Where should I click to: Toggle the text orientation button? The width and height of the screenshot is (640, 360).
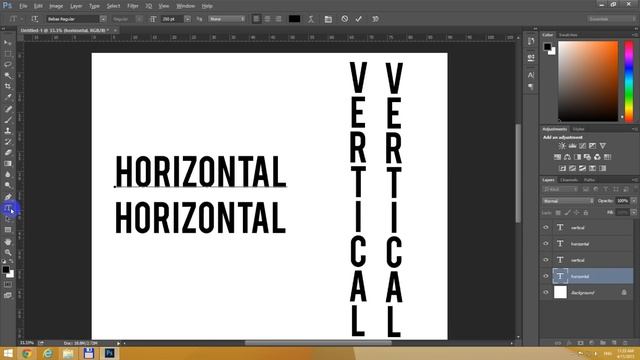(x=35, y=19)
